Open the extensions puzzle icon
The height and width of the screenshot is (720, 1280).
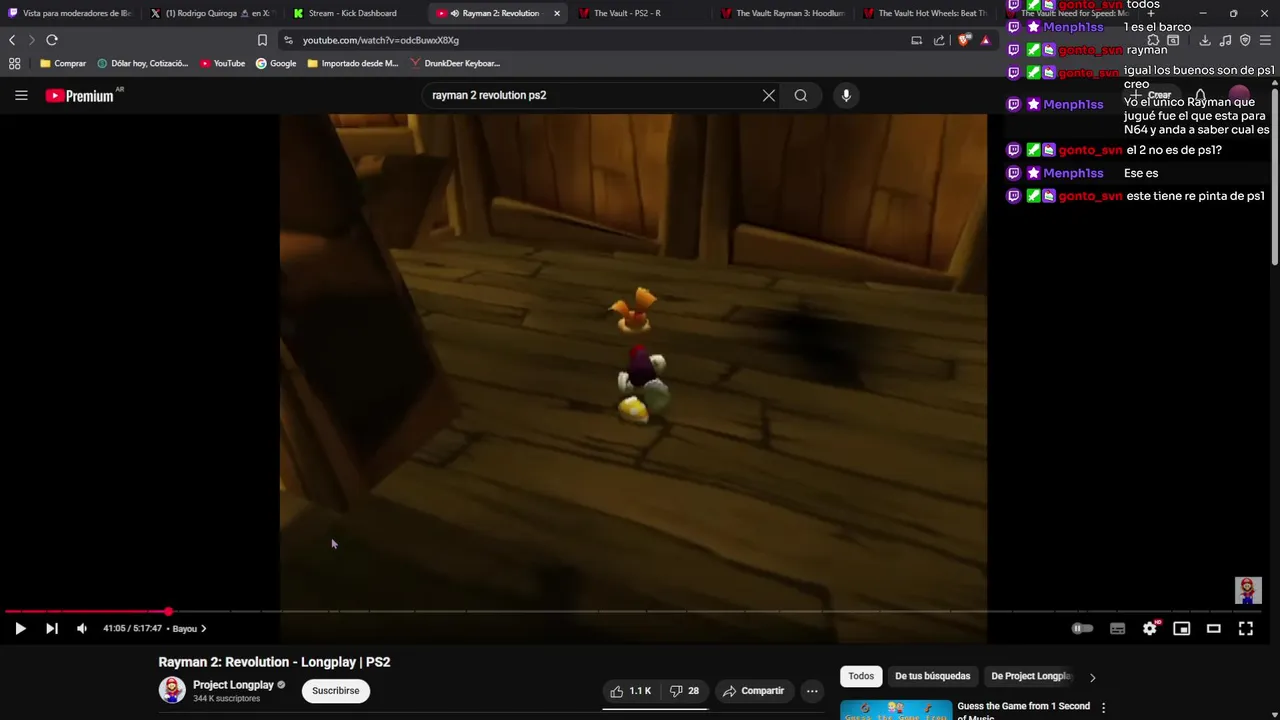[x=1153, y=40]
